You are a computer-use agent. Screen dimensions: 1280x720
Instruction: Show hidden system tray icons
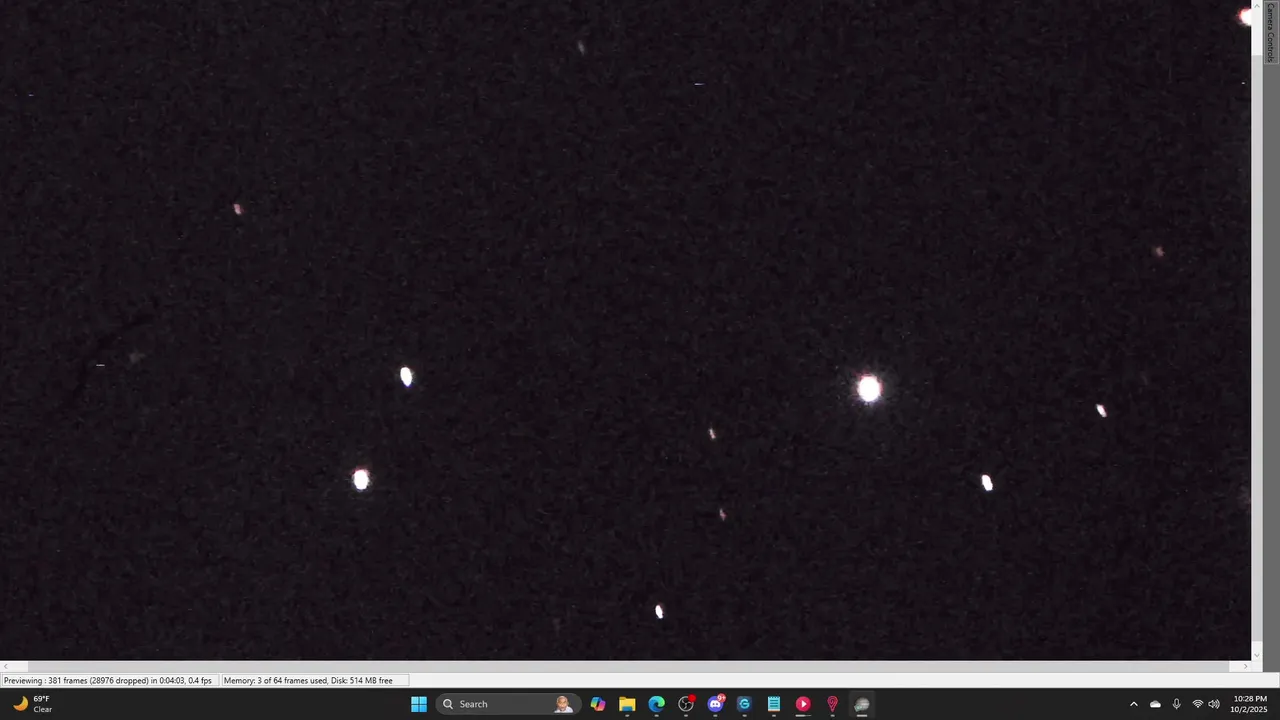(1133, 704)
